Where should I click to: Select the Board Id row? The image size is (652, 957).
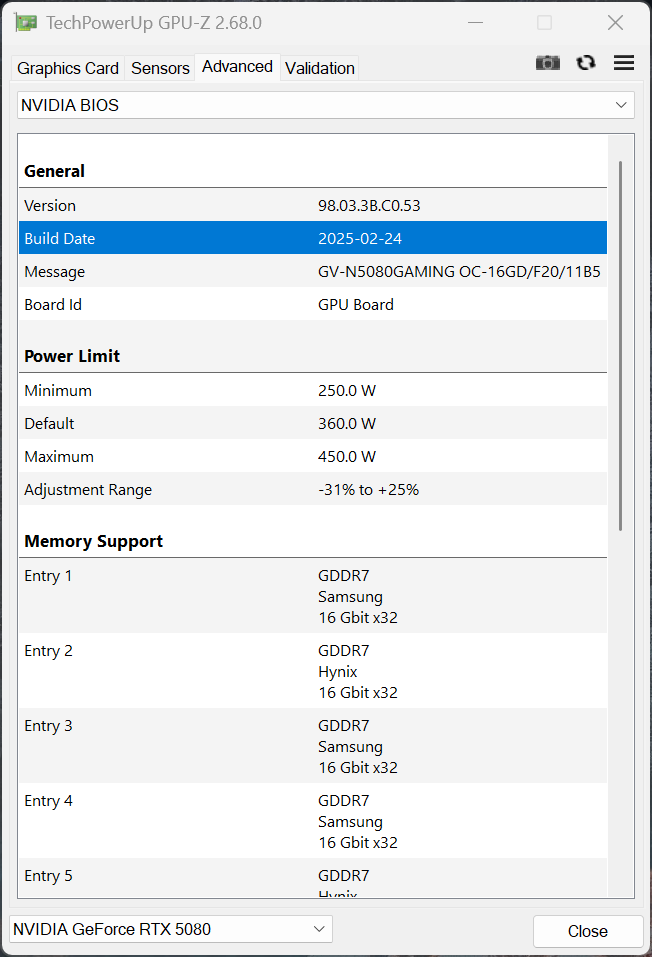[312, 304]
